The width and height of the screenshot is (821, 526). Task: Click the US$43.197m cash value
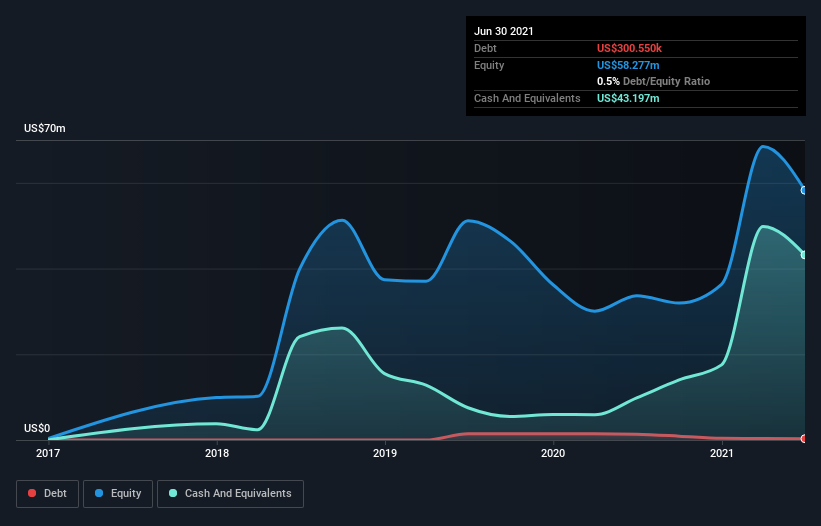pyautogui.click(x=628, y=98)
